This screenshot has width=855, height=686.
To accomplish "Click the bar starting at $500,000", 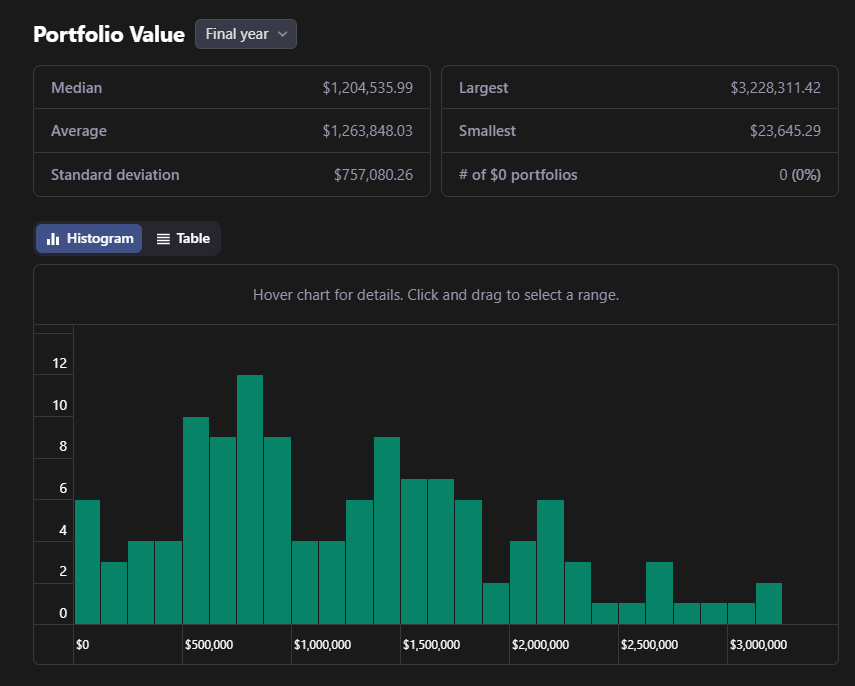I will pyautogui.click(x=196, y=520).
